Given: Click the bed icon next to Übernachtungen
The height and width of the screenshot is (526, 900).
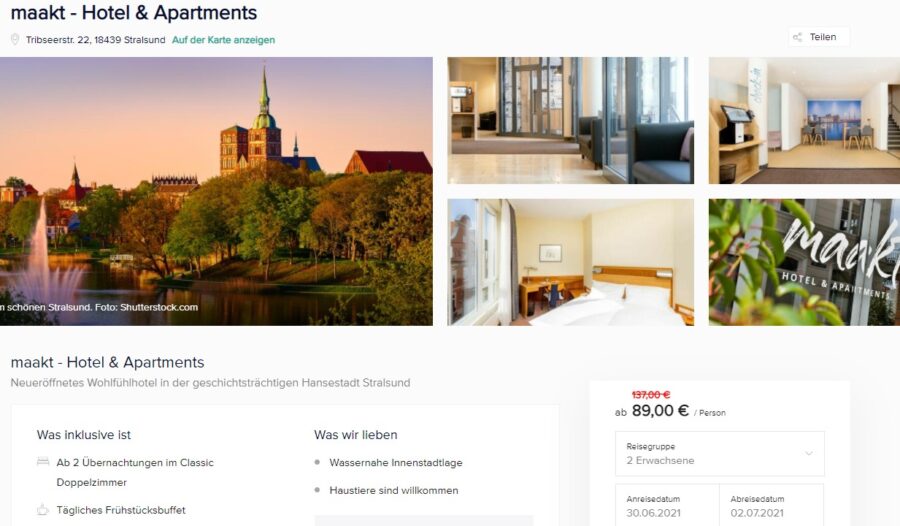Looking at the screenshot, I should point(42,462).
